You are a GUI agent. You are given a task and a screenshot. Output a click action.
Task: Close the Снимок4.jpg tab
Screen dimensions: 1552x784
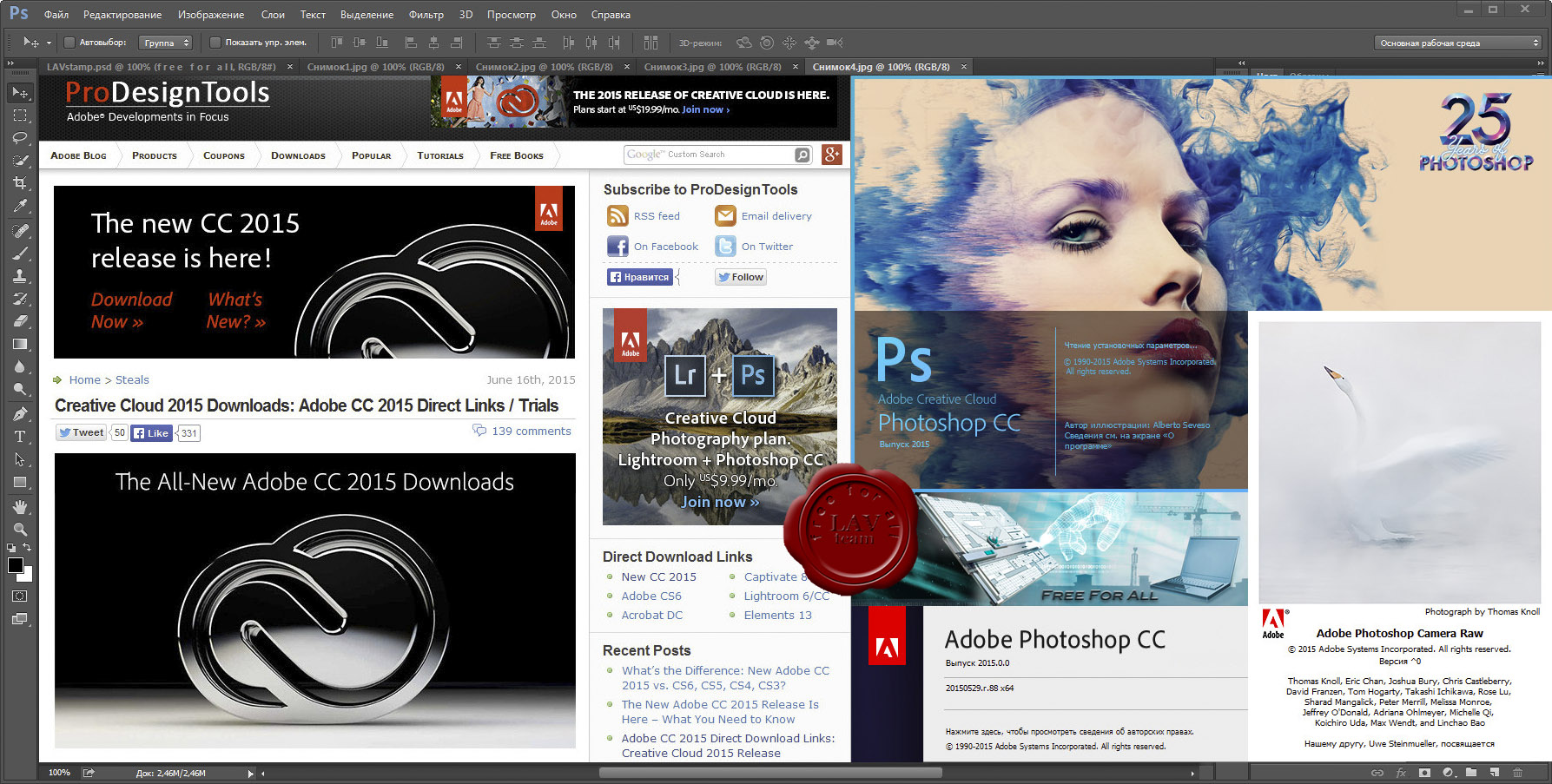click(x=963, y=67)
